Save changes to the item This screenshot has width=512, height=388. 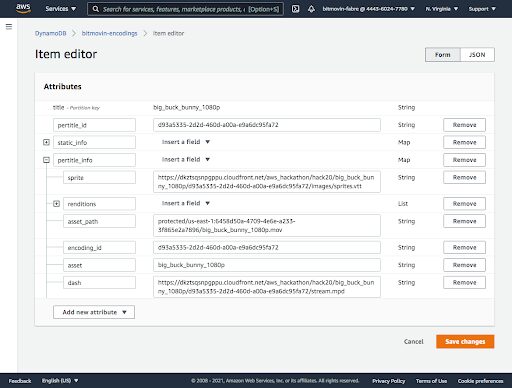(465, 342)
